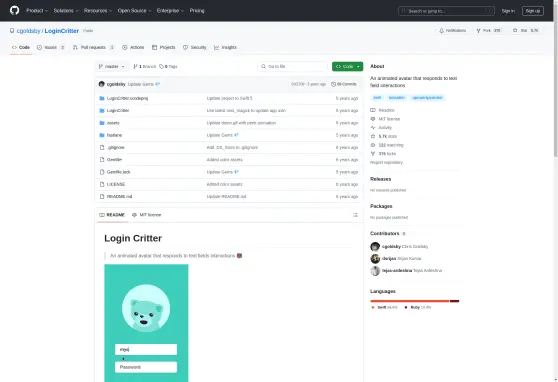Viewport: 558px width, 382px height.
Task: Open the Security tab
Action: (195, 47)
